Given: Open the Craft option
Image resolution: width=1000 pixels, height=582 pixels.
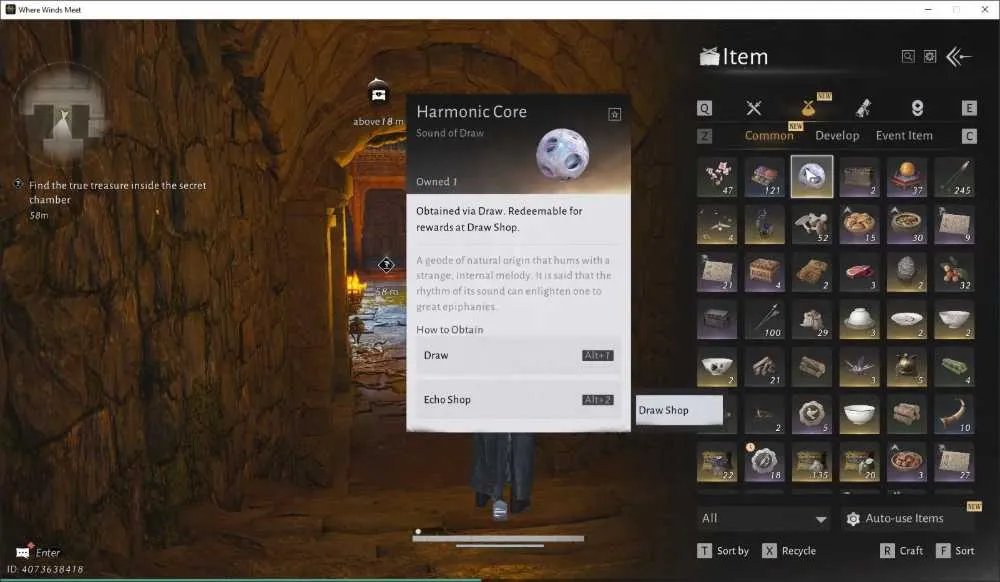Looking at the screenshot, I should [x=902, y=551].
